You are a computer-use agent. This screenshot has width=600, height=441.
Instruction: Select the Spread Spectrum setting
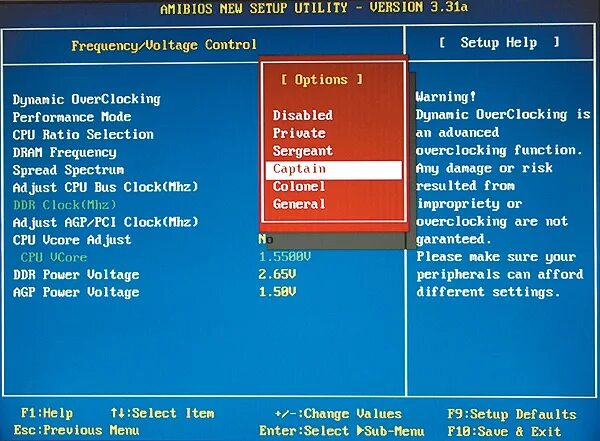point(68,170)
